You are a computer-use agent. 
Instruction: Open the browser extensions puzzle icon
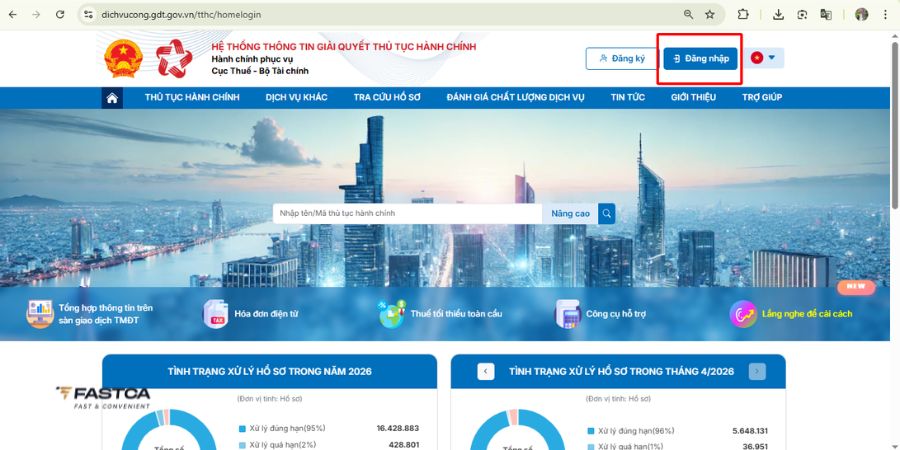pos(743,14)
